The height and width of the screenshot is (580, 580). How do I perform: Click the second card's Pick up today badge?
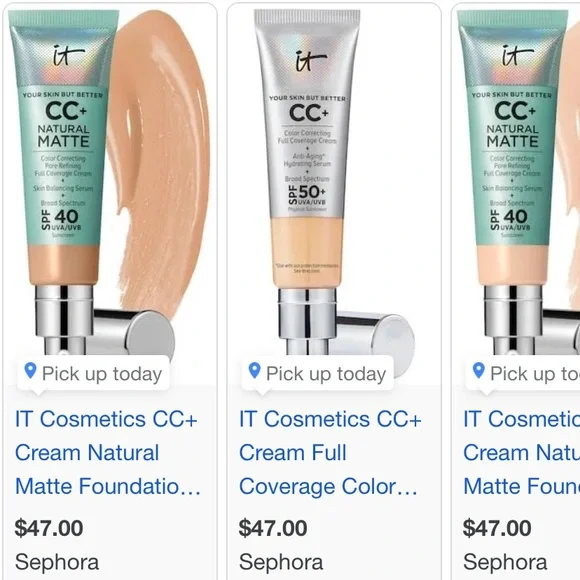(318, 373)
